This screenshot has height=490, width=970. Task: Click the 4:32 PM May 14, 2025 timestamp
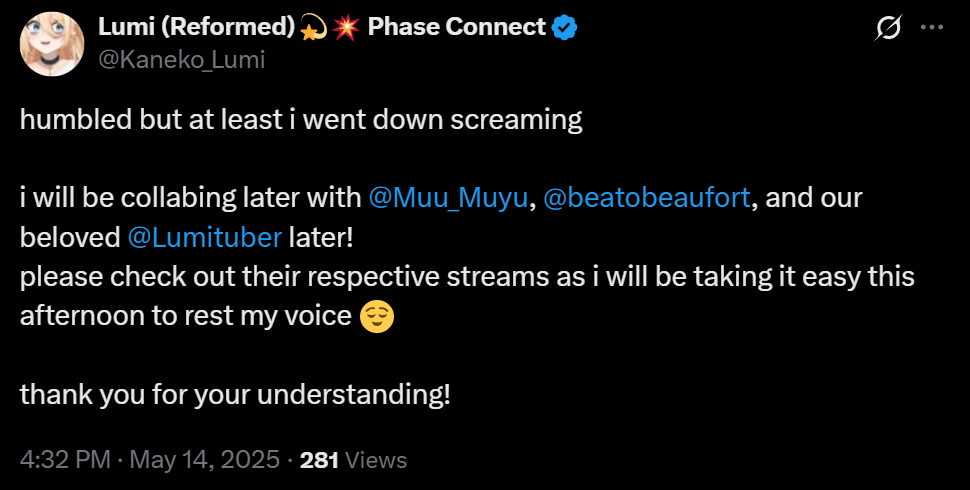147,460
